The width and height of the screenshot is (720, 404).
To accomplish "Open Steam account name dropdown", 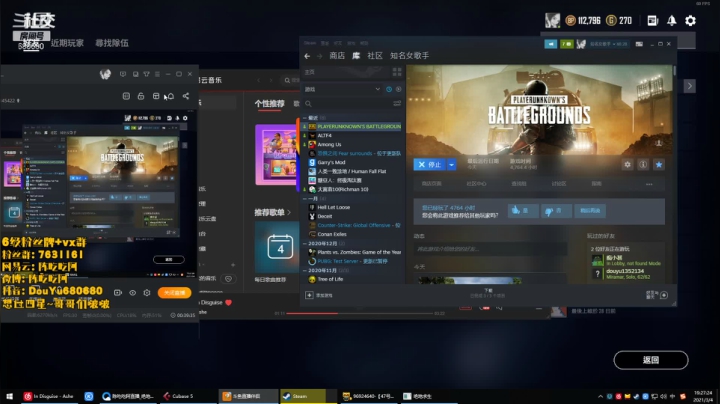I will pyautogui.click(x=609, y=44).
